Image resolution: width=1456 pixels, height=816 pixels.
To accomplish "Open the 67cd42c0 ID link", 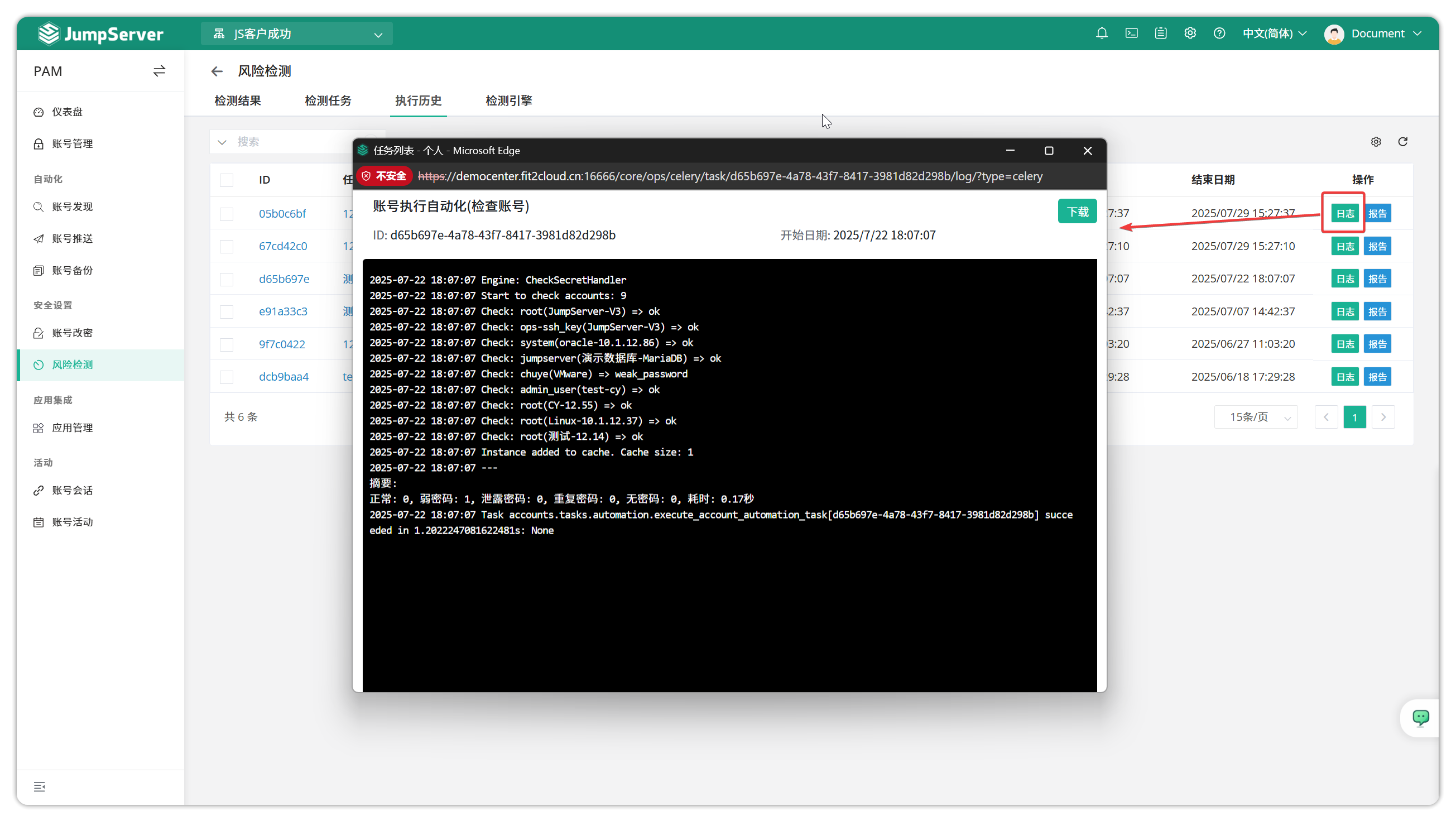I will click(282, 246).
